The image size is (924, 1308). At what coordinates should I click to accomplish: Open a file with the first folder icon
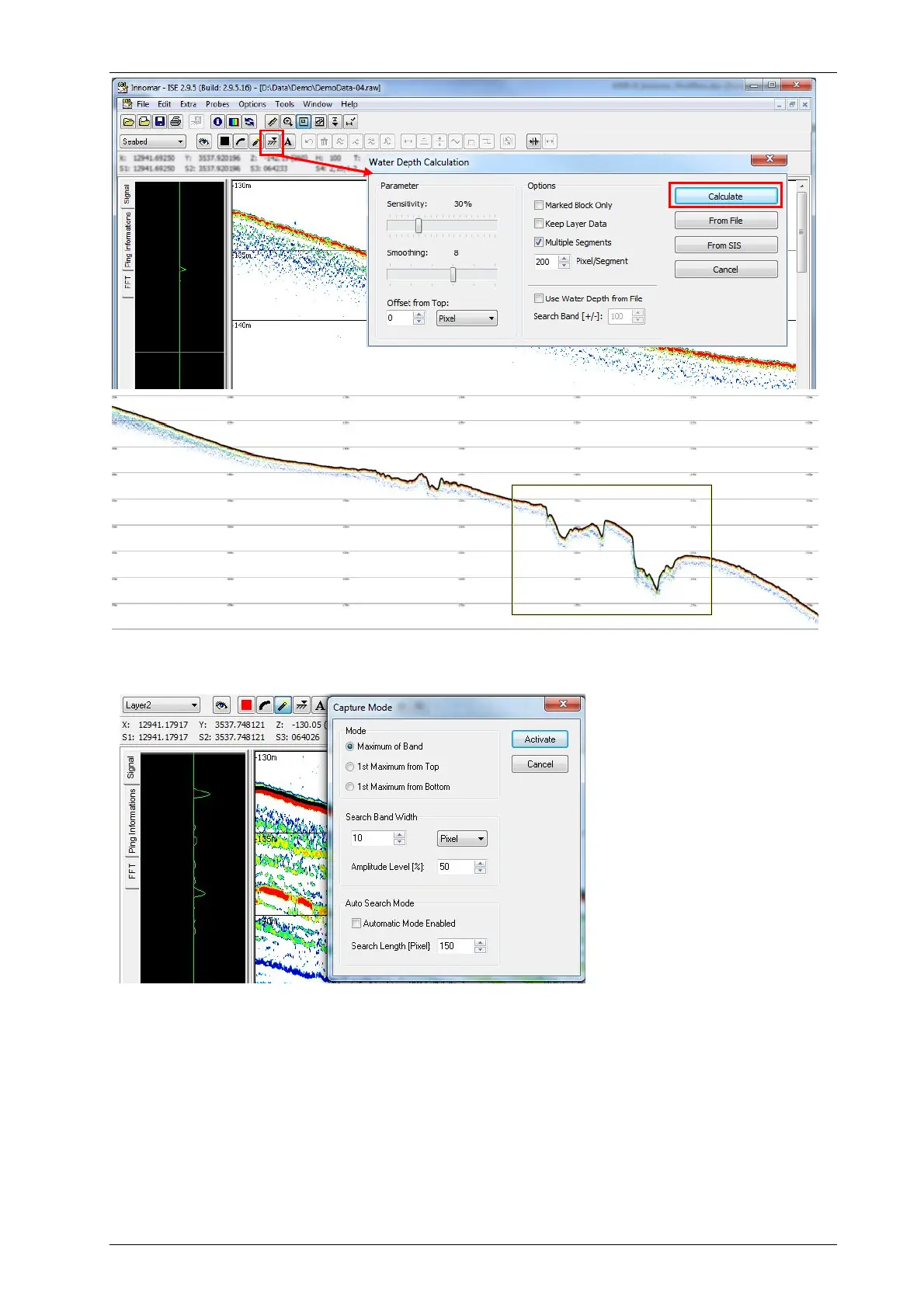point(129,122)
